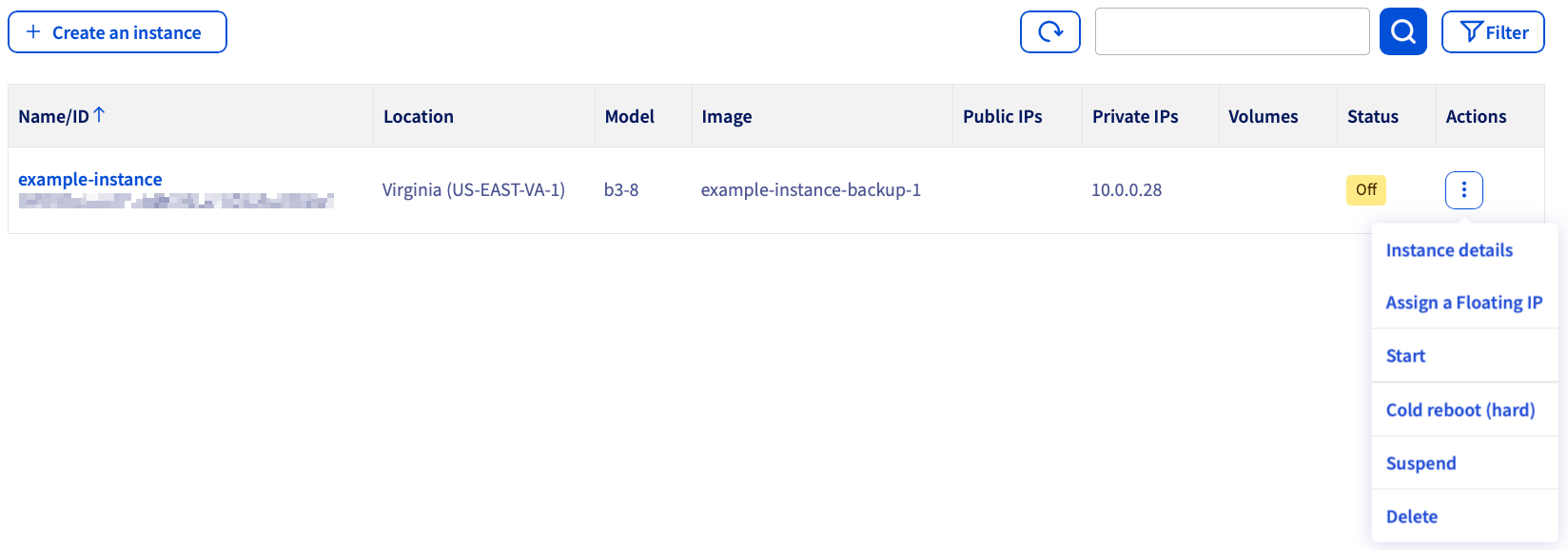Click the Off status badge

coord(1366,189)
